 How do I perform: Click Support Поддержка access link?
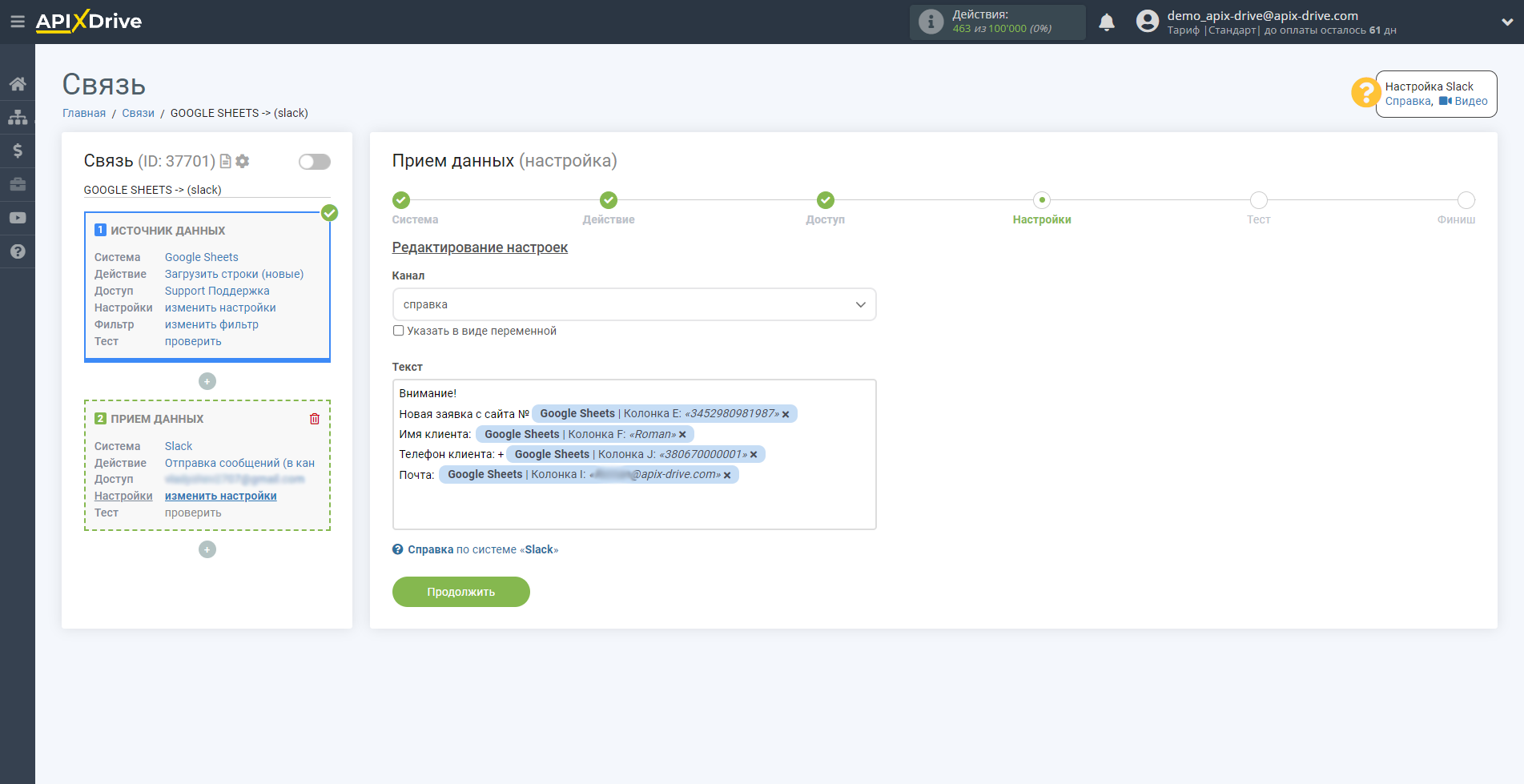pos(217,291)
